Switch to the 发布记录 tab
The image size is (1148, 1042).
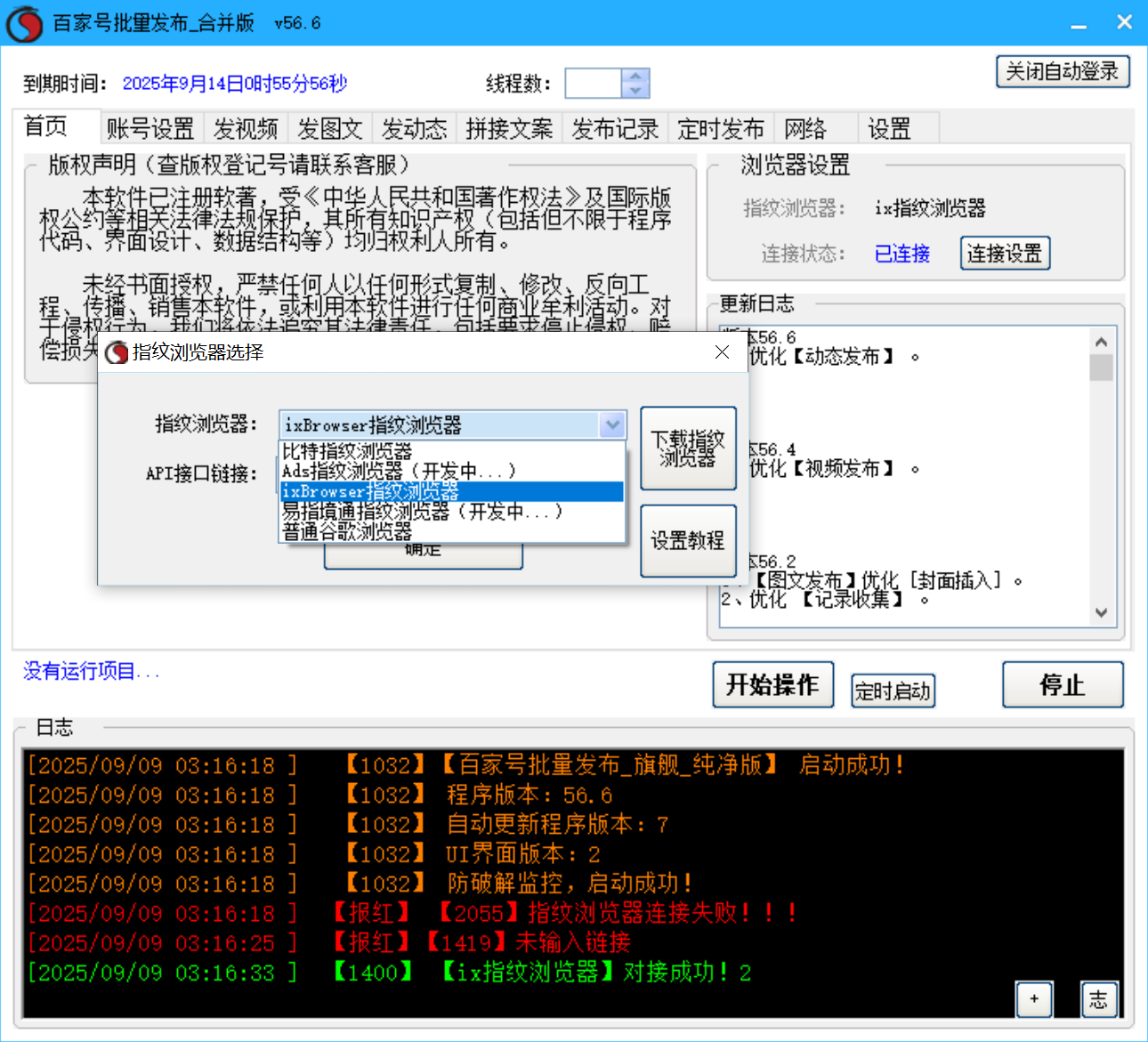614,128
